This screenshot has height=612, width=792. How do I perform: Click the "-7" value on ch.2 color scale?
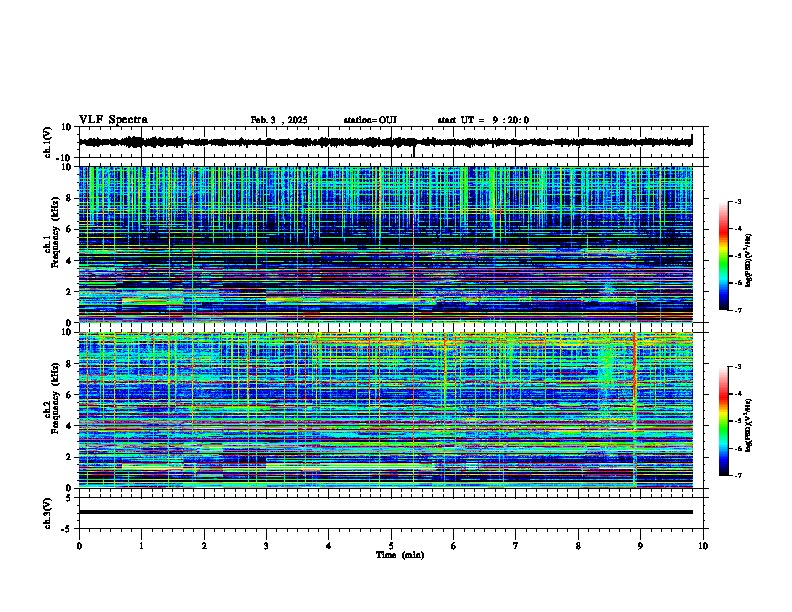pos(738,475)
